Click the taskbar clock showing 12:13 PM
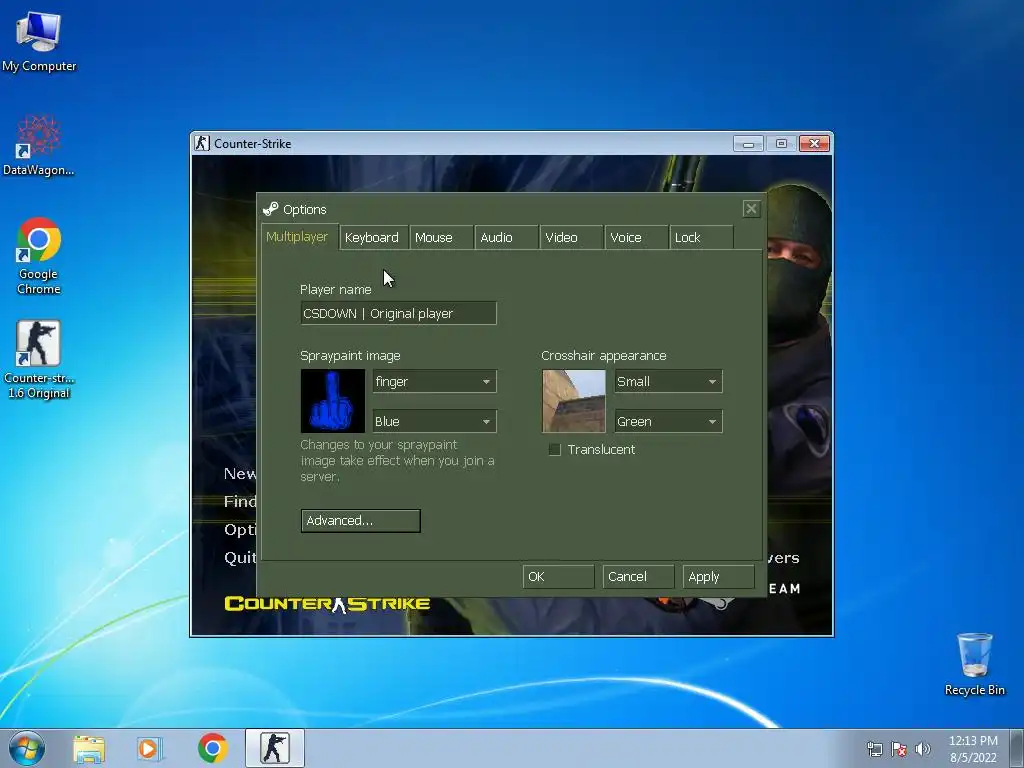 tap(973, 749)
